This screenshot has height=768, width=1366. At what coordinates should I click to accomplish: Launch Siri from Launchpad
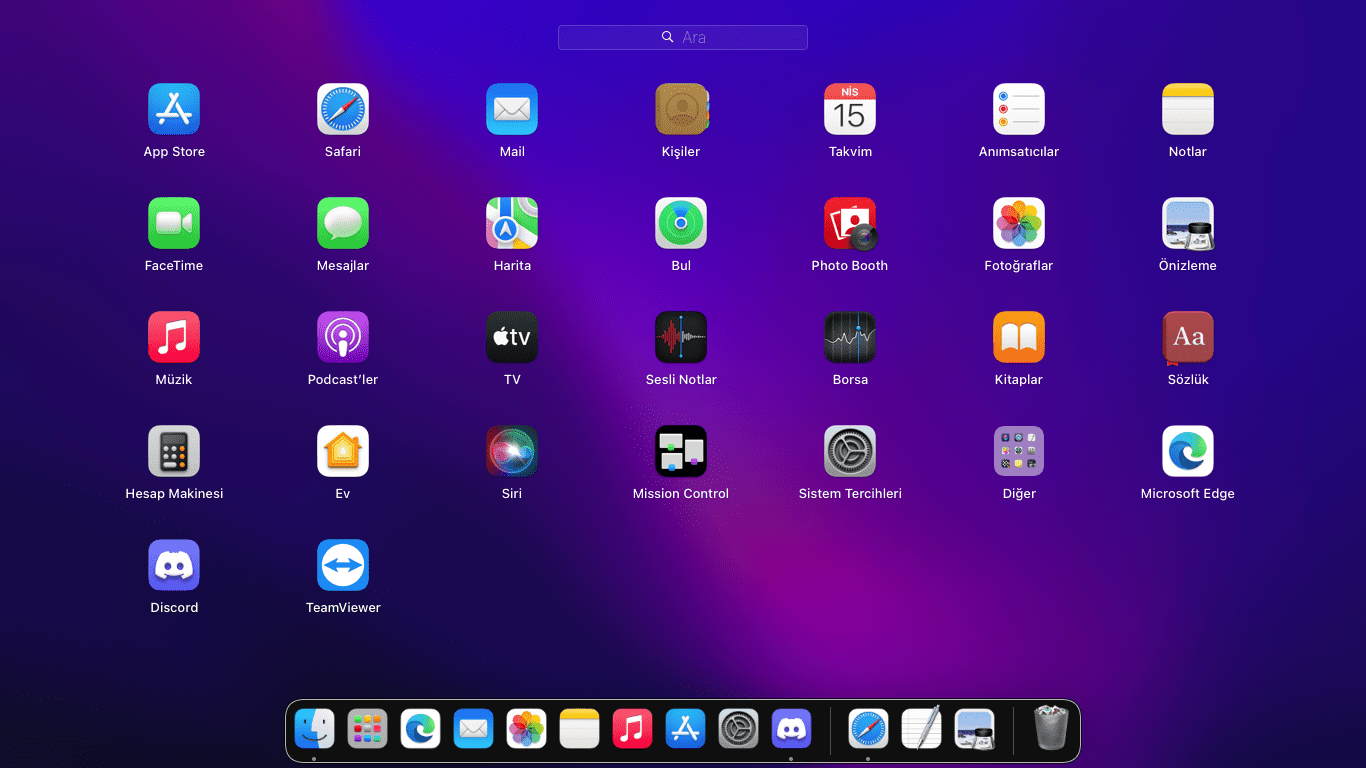click(x=512, y=451)
